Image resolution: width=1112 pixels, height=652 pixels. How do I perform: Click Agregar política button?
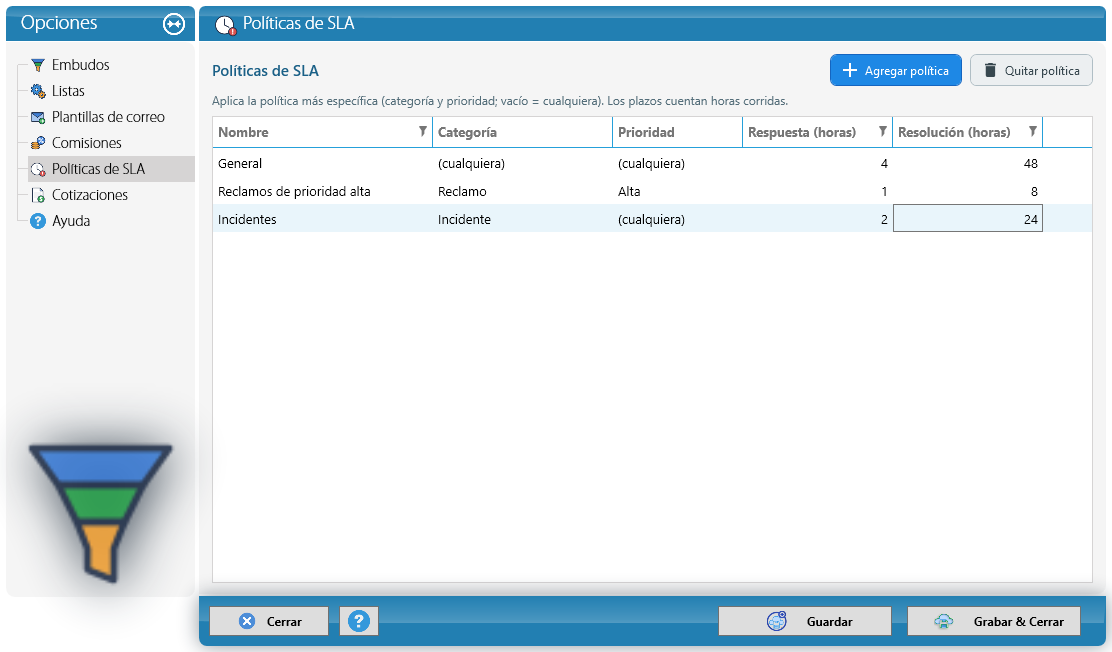coord(896,70)
